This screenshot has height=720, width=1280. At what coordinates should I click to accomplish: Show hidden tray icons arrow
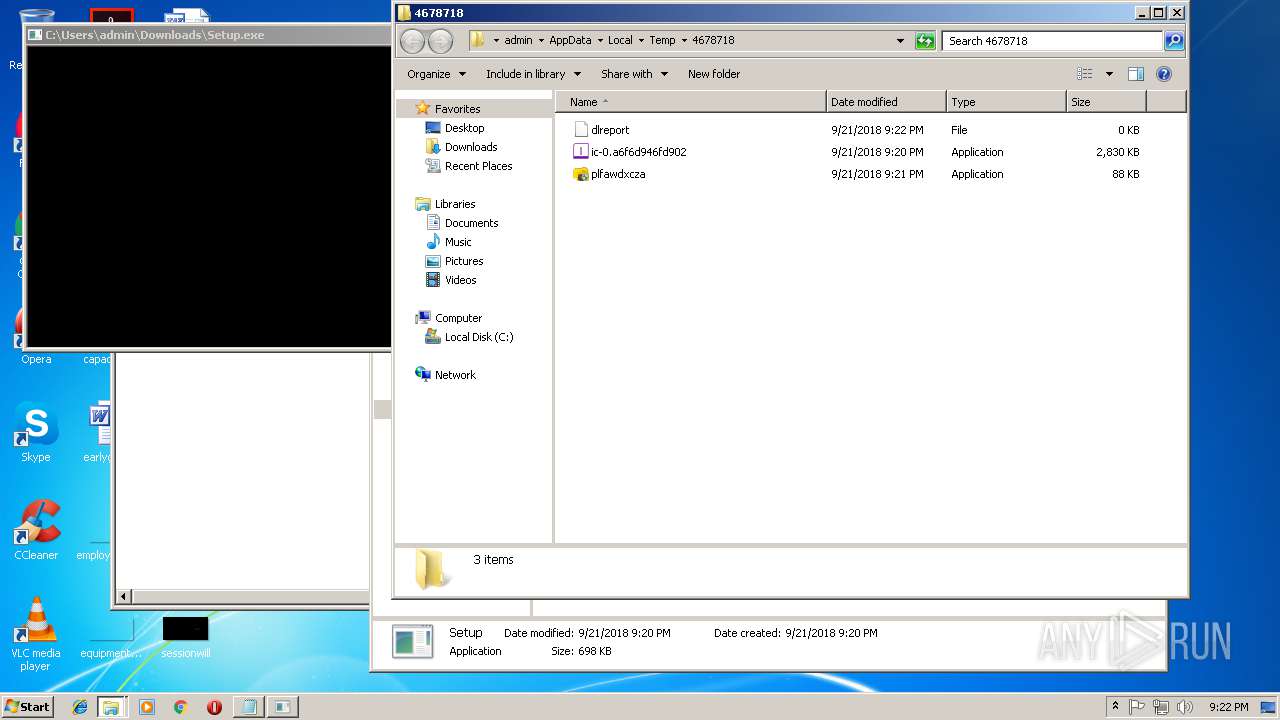pyautogui.click(x=1115, y=706)
